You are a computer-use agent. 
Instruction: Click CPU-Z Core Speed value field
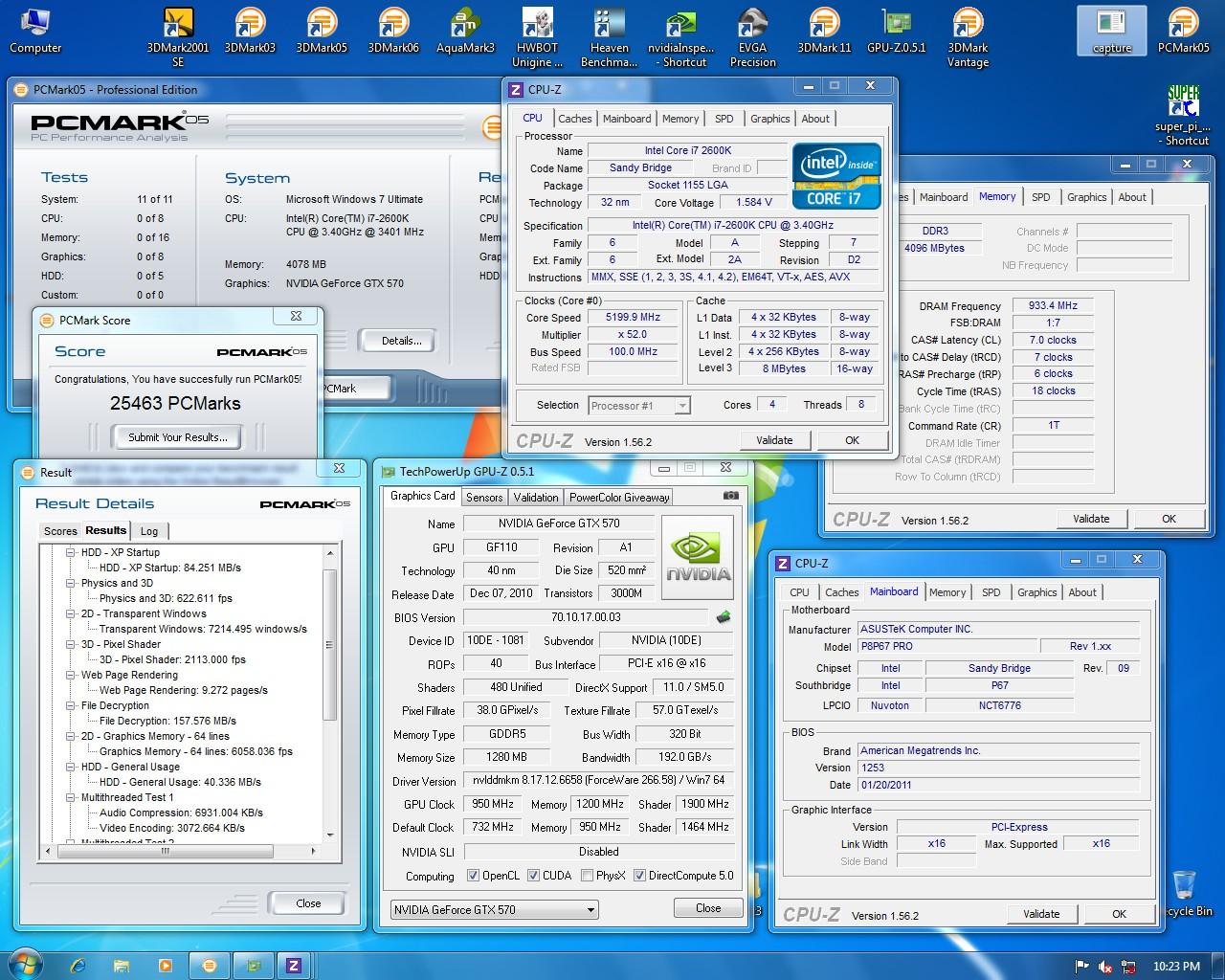point(633,318)
